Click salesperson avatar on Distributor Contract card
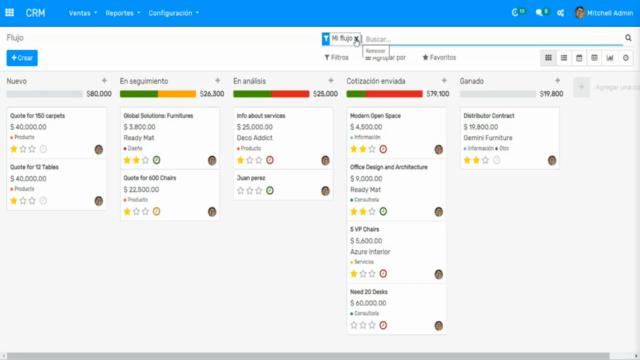The image size is (640, 360). pyautogui.click(x=552, y=160)
